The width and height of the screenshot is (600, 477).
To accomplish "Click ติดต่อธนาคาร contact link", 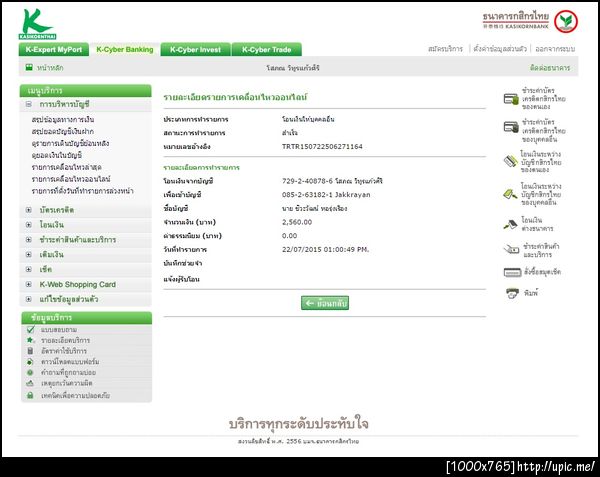I will [550, 68].
